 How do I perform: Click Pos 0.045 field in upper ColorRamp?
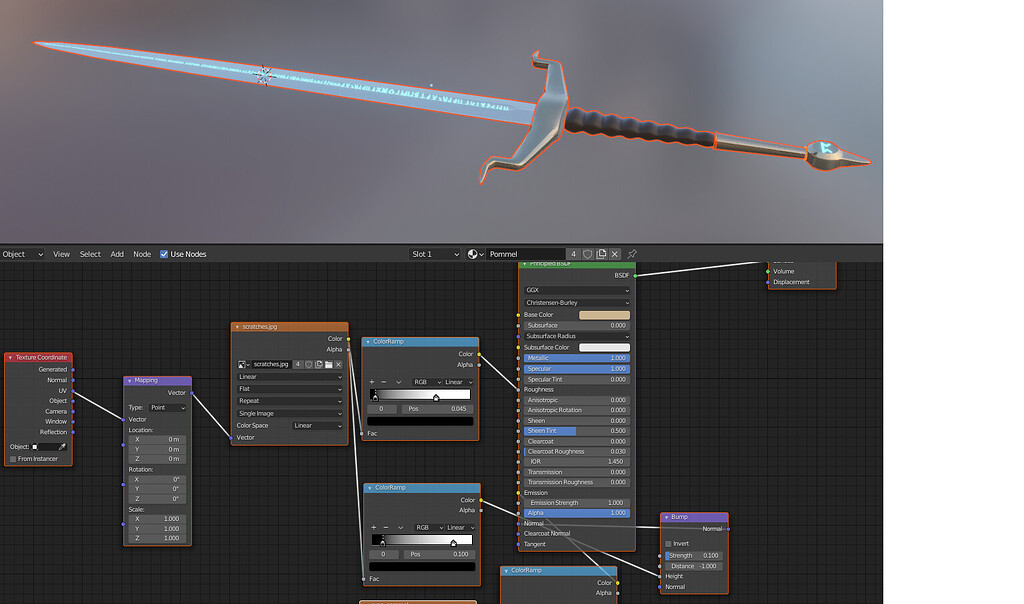pos(438,409)
